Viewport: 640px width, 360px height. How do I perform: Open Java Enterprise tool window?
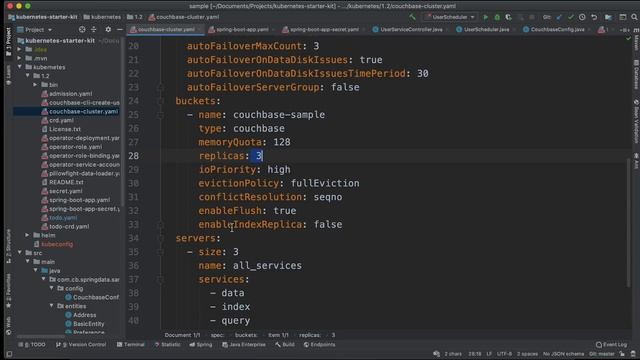244,344
